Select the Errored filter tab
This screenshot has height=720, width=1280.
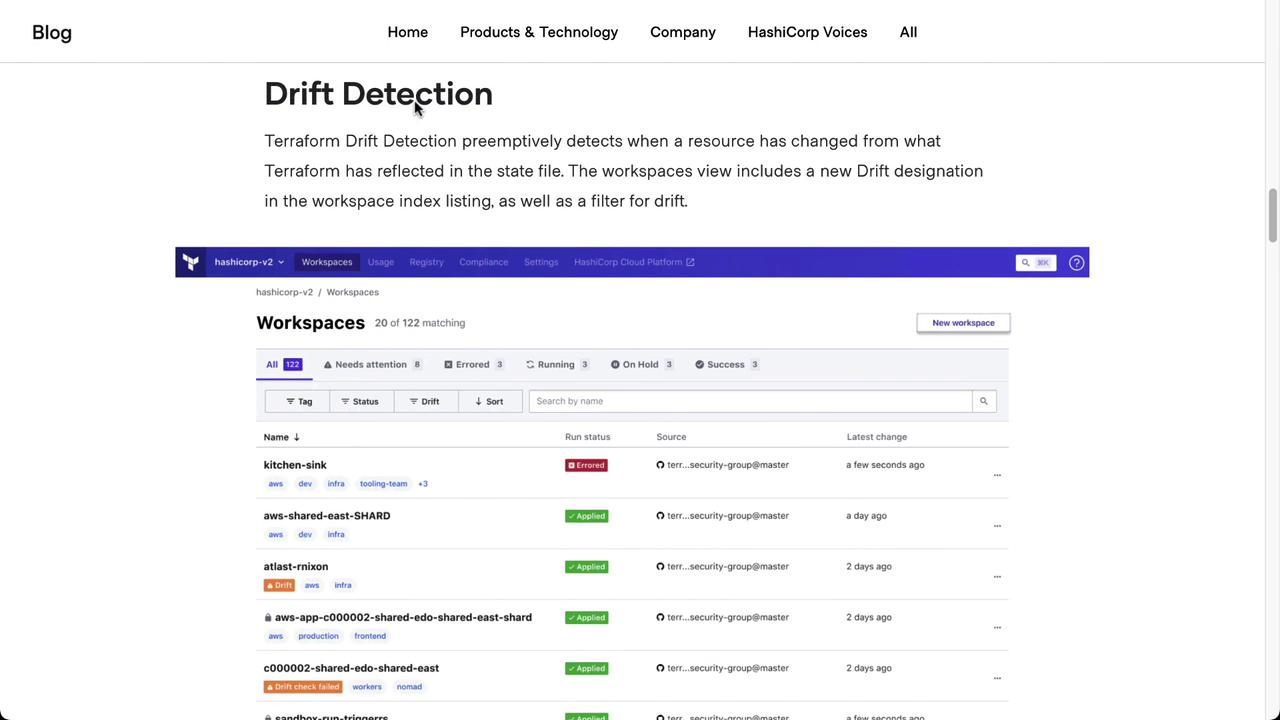coord(473,365)
